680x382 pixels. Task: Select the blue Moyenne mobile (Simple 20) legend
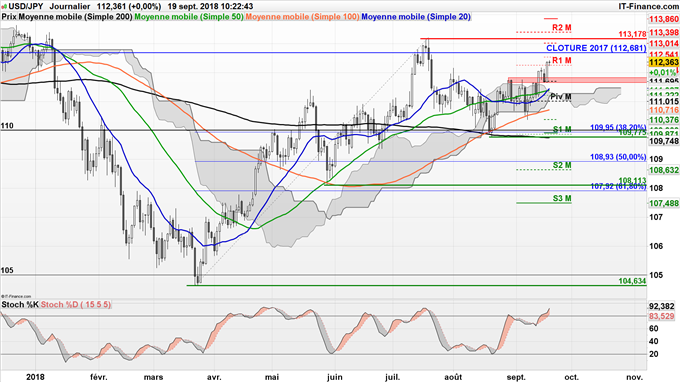pyautogui.click(x=416, y=17)
